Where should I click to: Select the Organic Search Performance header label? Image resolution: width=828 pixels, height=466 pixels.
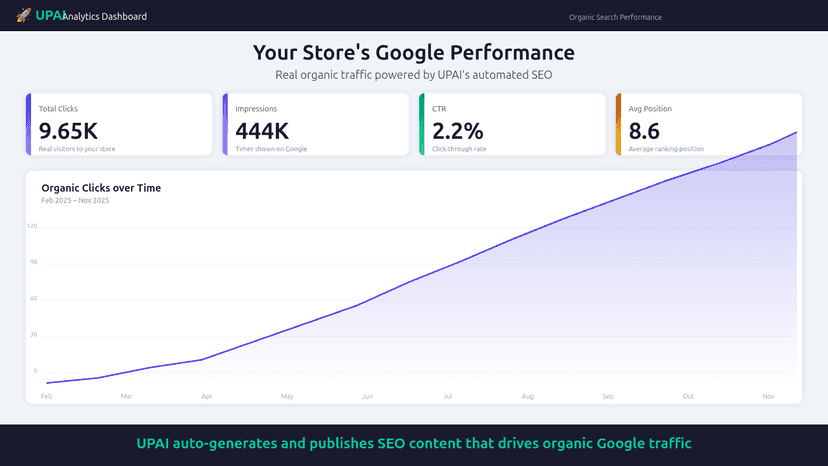(x=615, y=17)
